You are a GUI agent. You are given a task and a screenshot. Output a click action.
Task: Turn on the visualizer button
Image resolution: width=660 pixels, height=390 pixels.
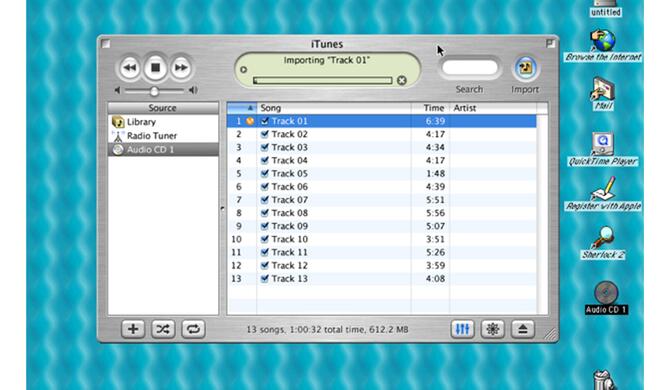click(492, 329)
